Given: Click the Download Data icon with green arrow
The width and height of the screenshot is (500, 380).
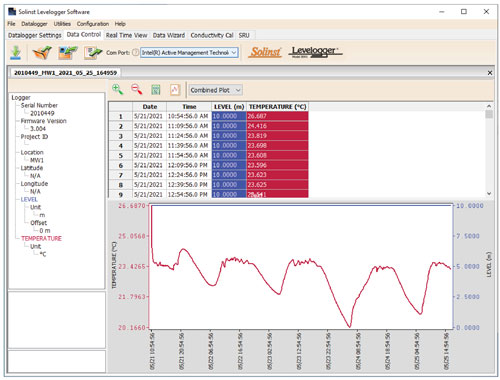Looking at the screenshot, I should tap(16, 53).
